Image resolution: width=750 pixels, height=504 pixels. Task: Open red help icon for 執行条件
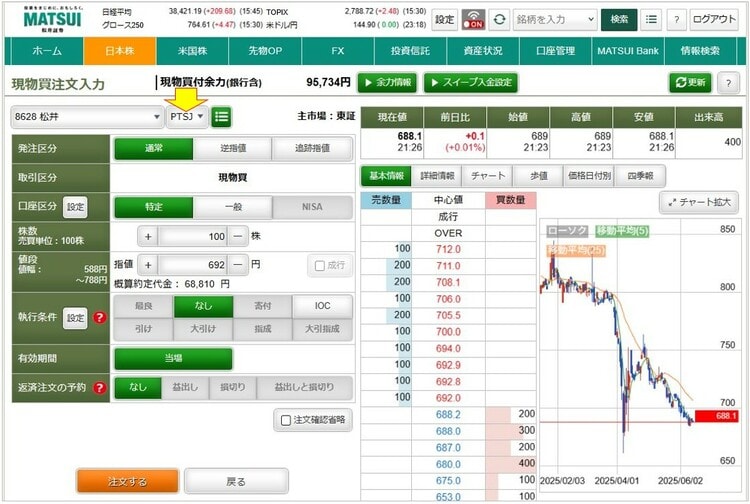click(99, 317)
